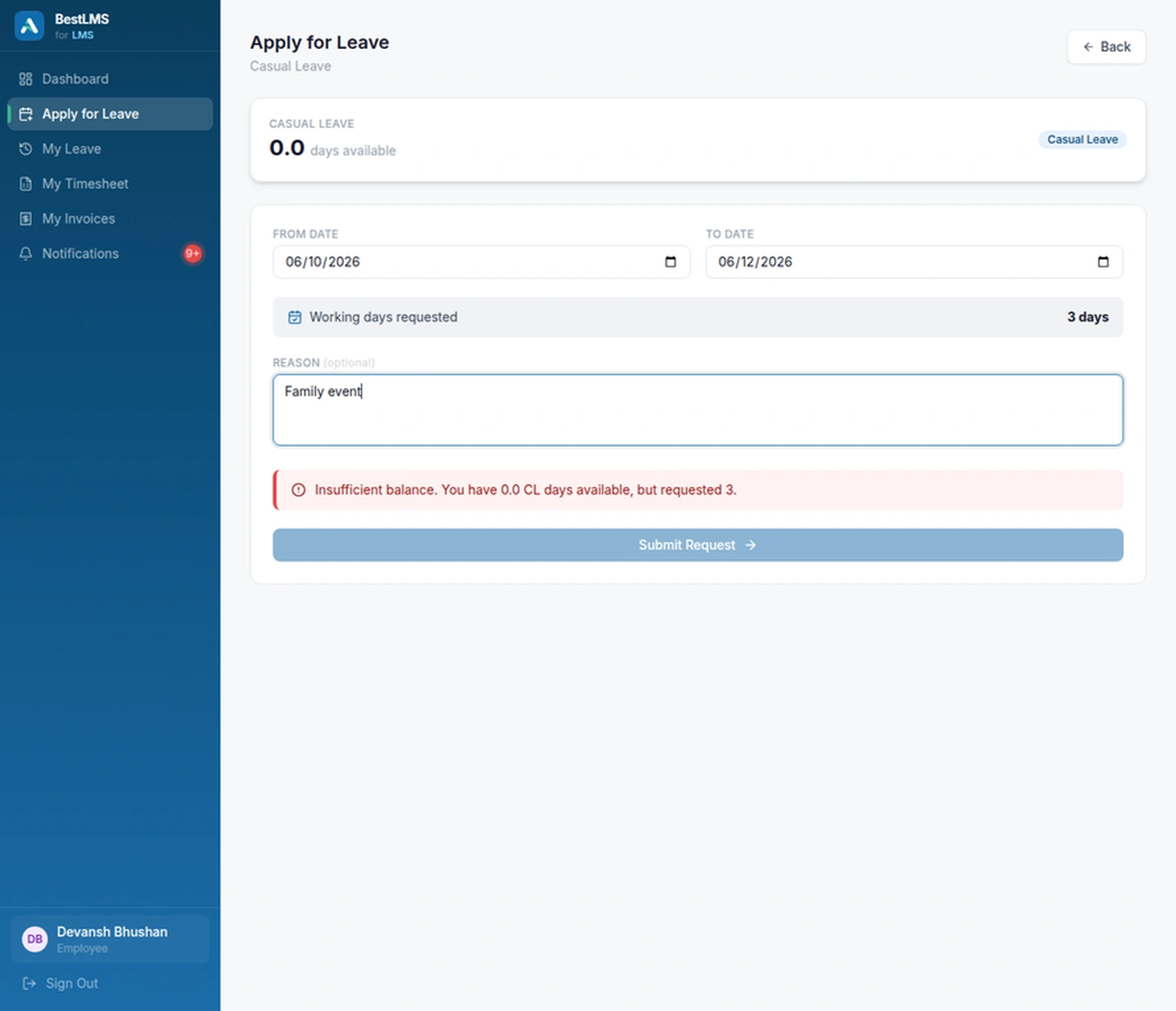The image size is (1176, 1011).
Task: Click the My Timesheet document icon
Action: [26, 184]
